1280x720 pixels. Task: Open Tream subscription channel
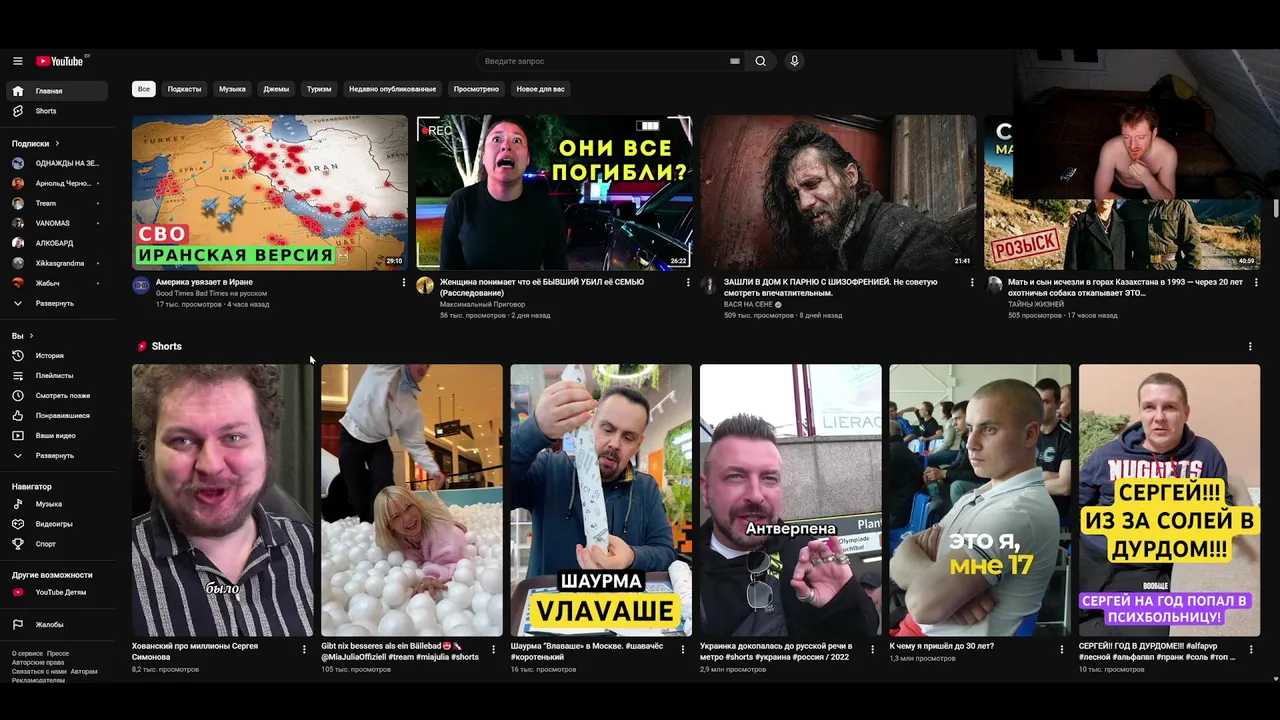pos(57,203)
